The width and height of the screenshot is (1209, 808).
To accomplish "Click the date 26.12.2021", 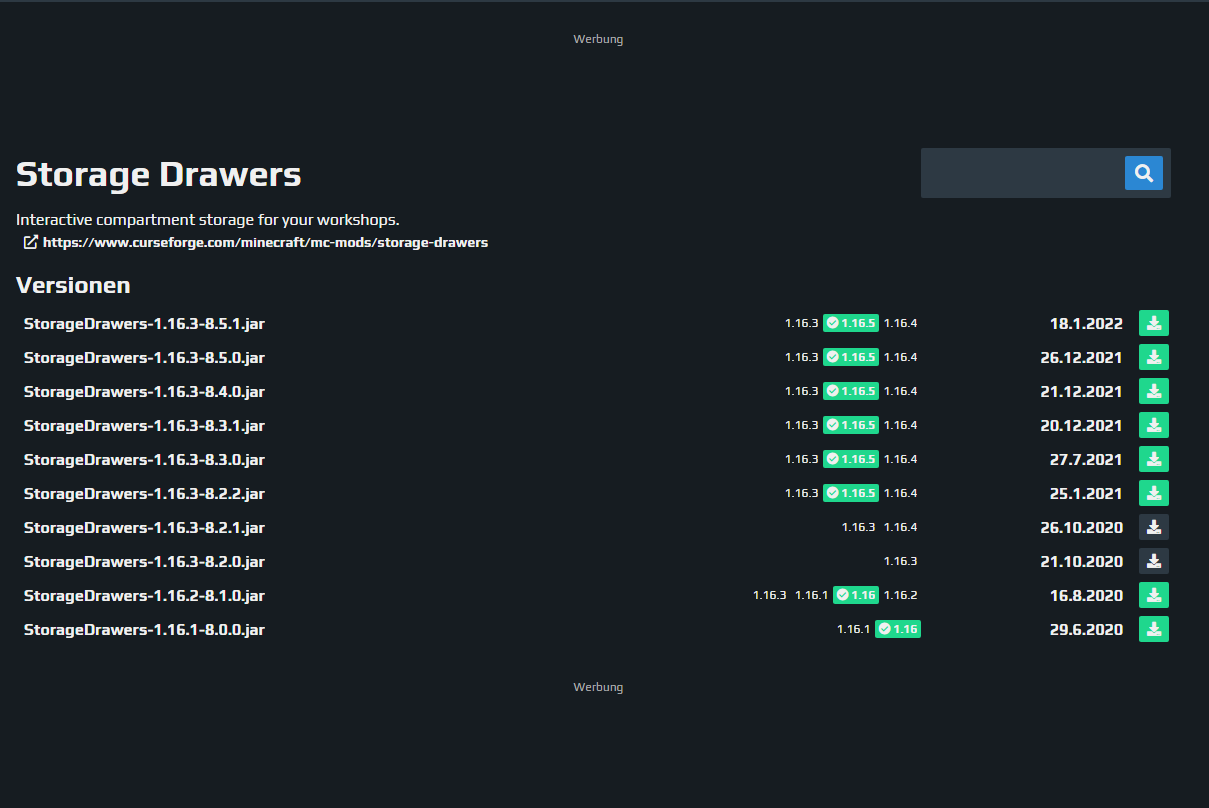I will click(1081, 357).
